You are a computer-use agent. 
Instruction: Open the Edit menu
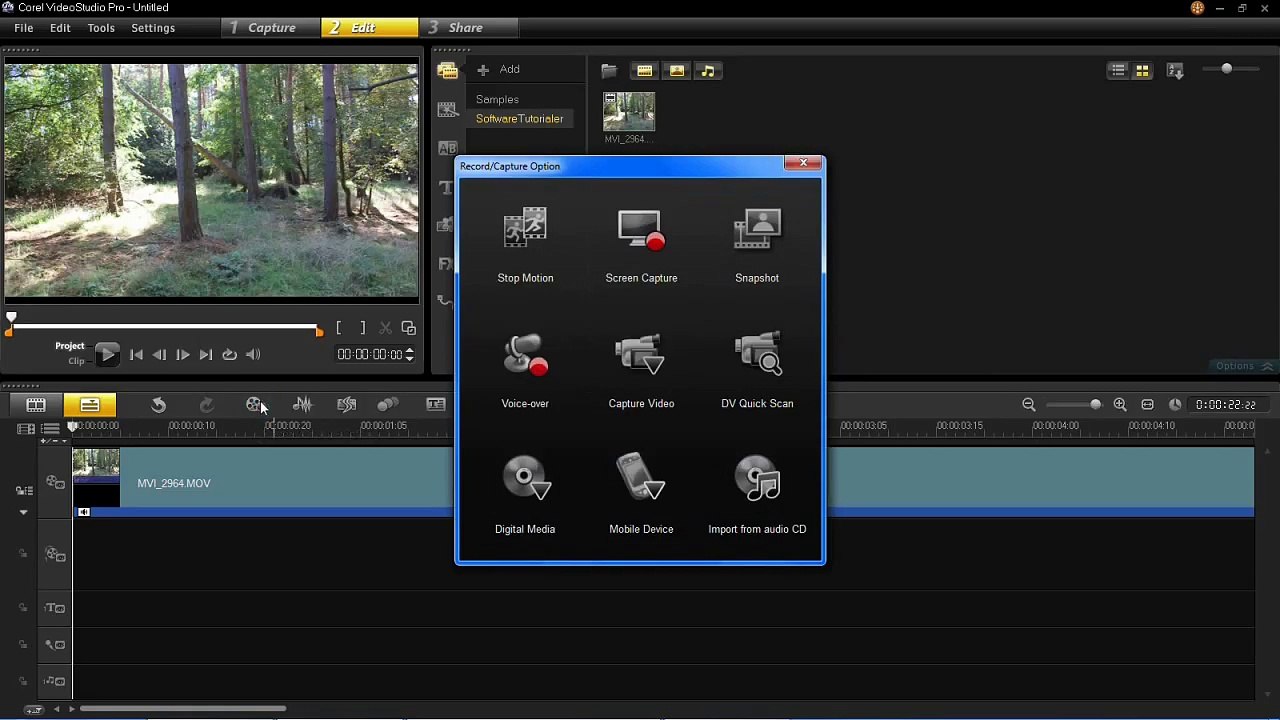pyautogui.click(x=60, y=28)
